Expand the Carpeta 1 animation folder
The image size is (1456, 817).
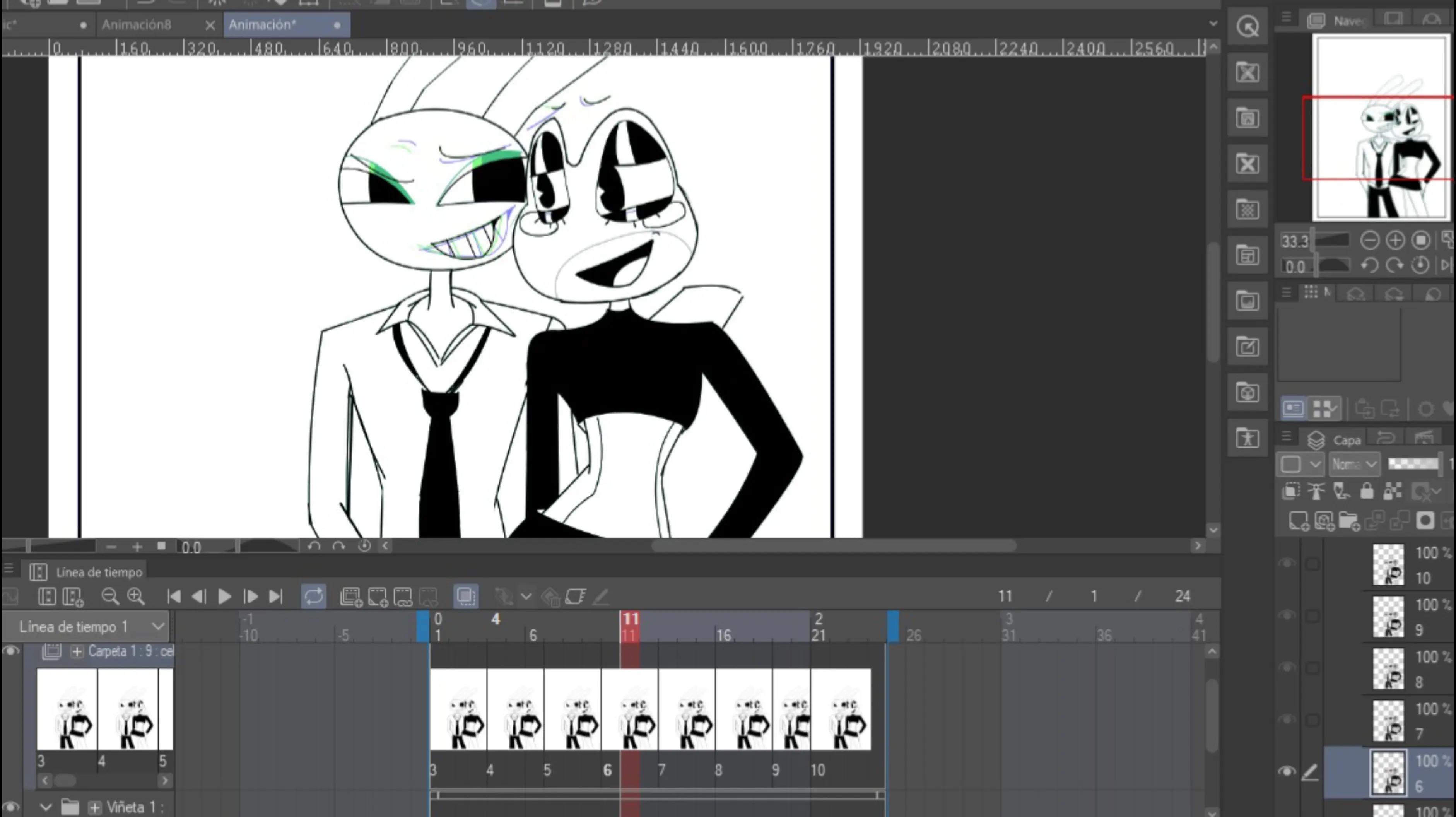[x=77, y=651]
